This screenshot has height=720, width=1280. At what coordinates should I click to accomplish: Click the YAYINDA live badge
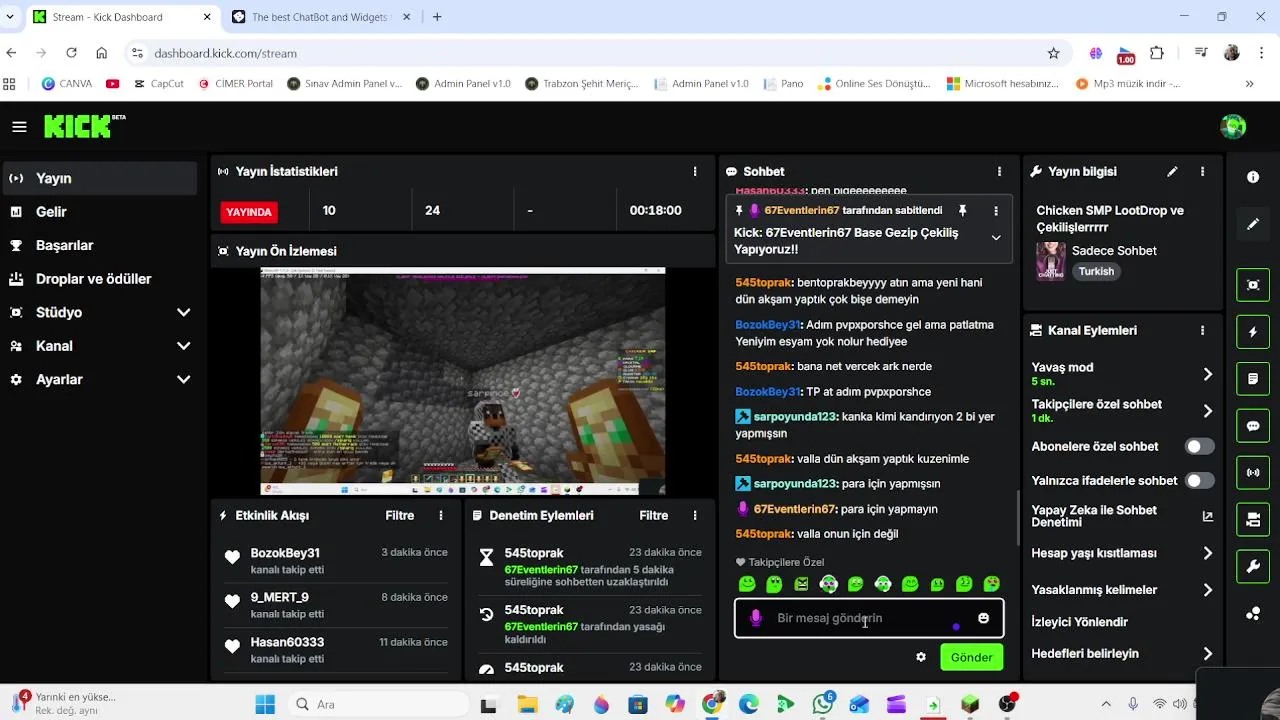coord(249,212)
